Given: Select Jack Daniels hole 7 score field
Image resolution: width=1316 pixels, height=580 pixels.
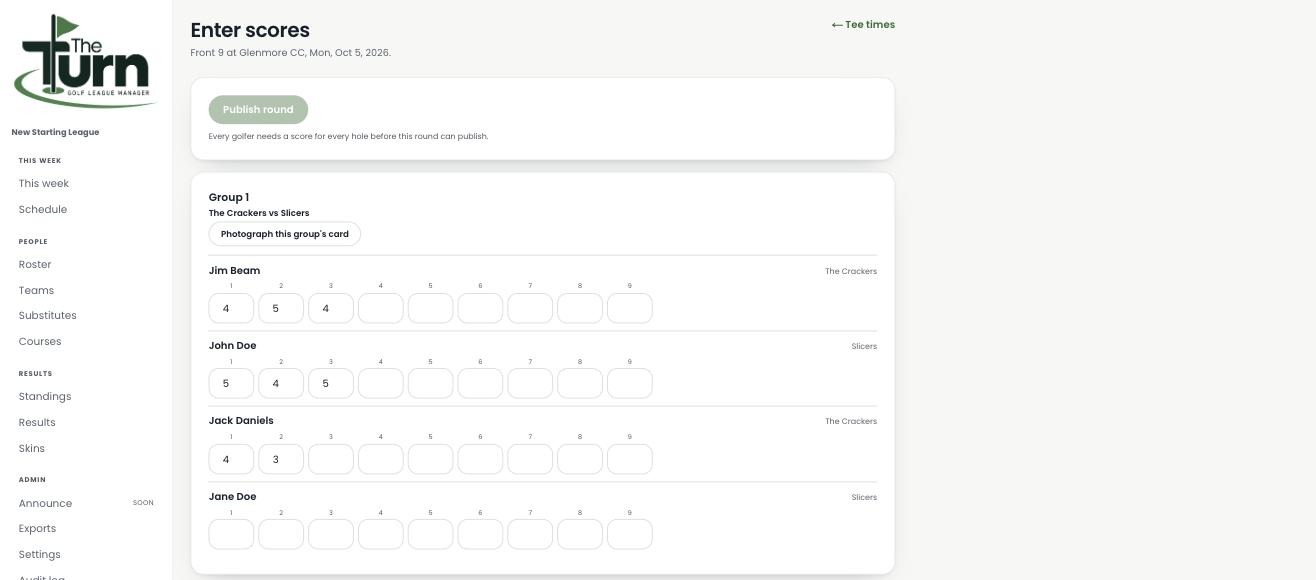Looking at the screenshot, I should coord(530,459).
